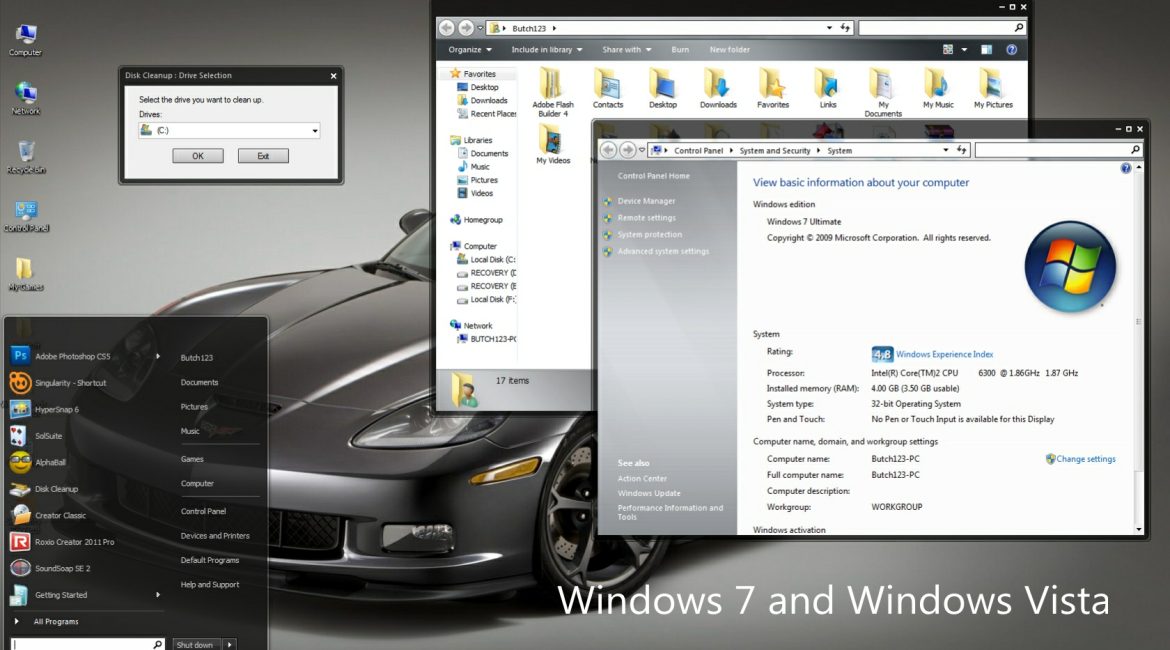
Task: Select Recent Places in Favorites list
Action: coord(487,114)
